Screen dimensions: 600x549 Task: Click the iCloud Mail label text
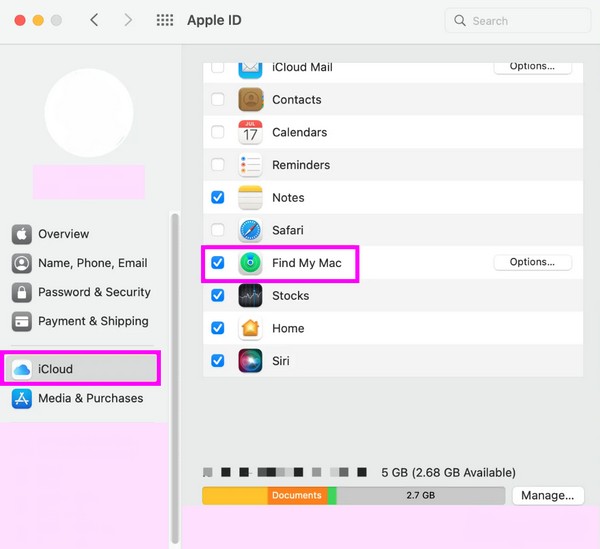[302, 67]
